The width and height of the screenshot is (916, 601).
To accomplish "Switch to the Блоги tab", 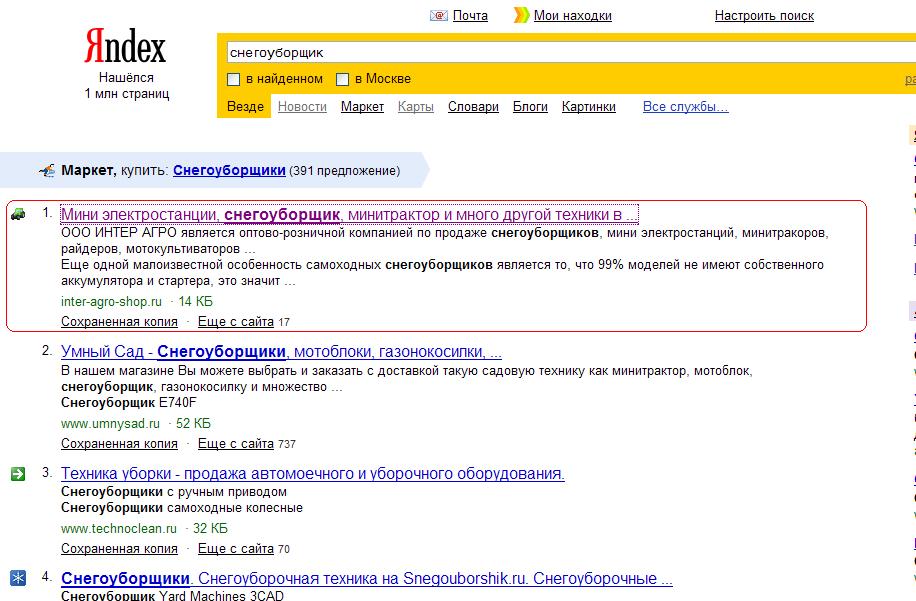I will coord(530,107).
